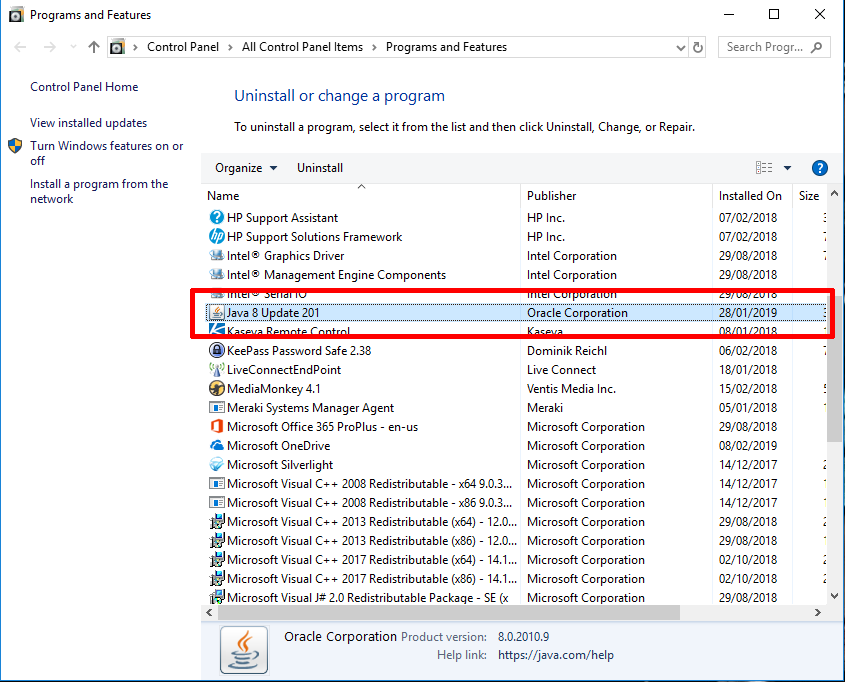Click Control Panel in the breadcrumb
This screenshot has height=682, width=845.
183,47
